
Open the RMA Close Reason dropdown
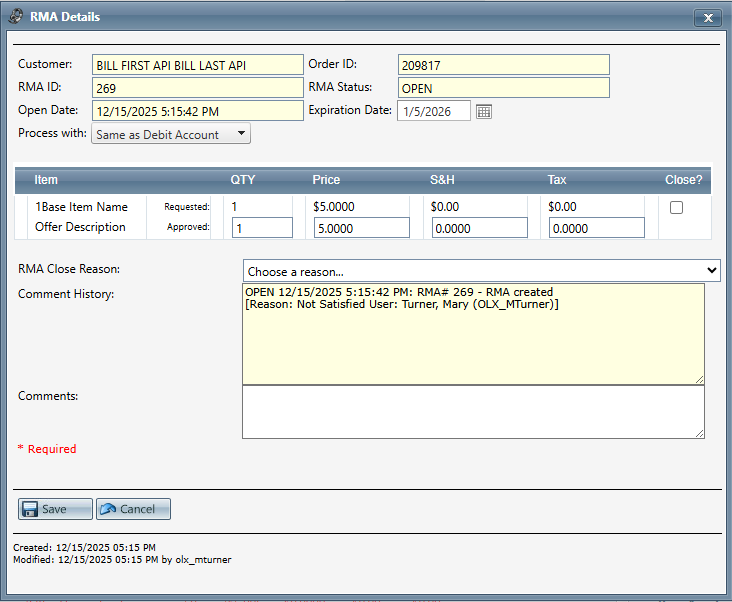(481, 271)
